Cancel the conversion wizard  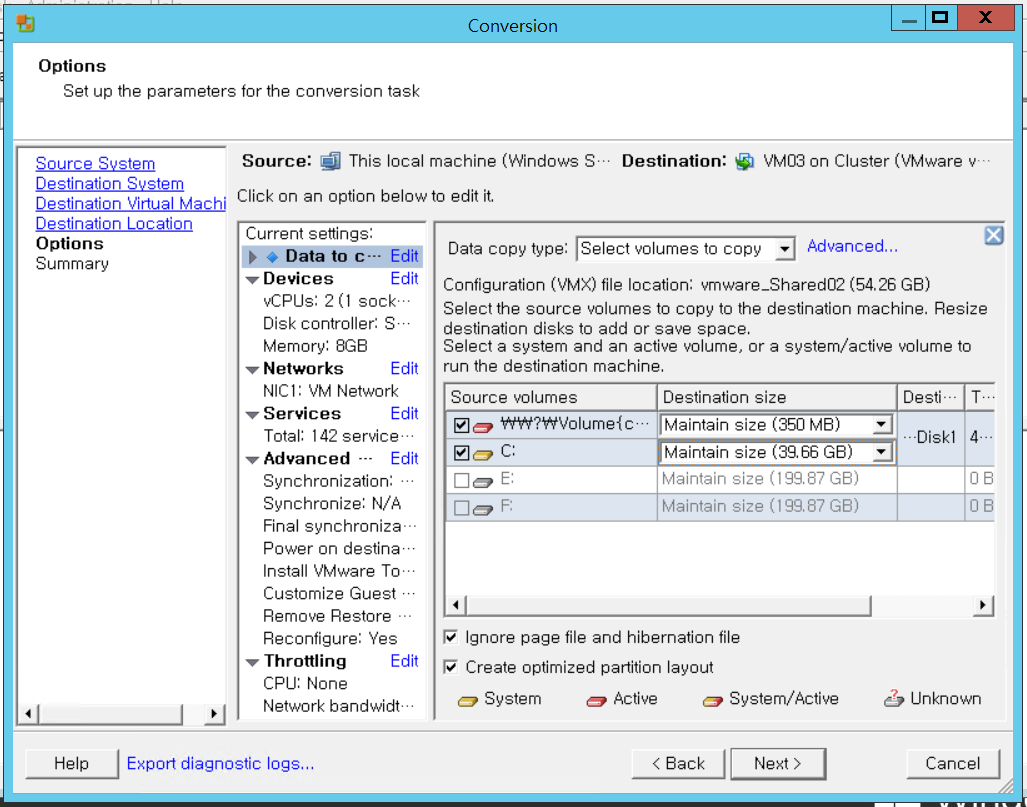[x=953, y=763]
